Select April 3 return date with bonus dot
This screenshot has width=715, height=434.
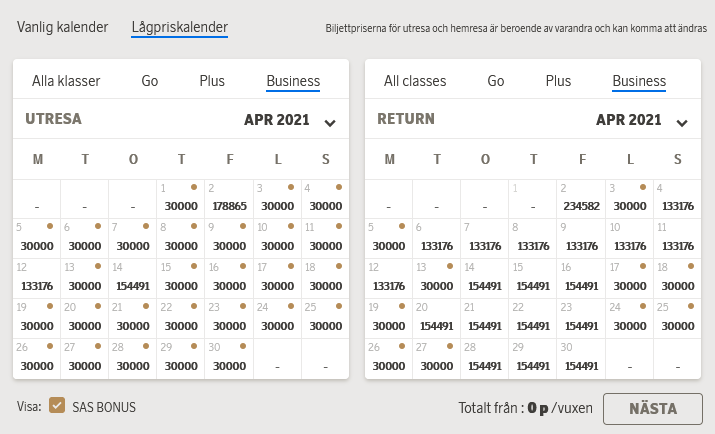tap(629, 198)
